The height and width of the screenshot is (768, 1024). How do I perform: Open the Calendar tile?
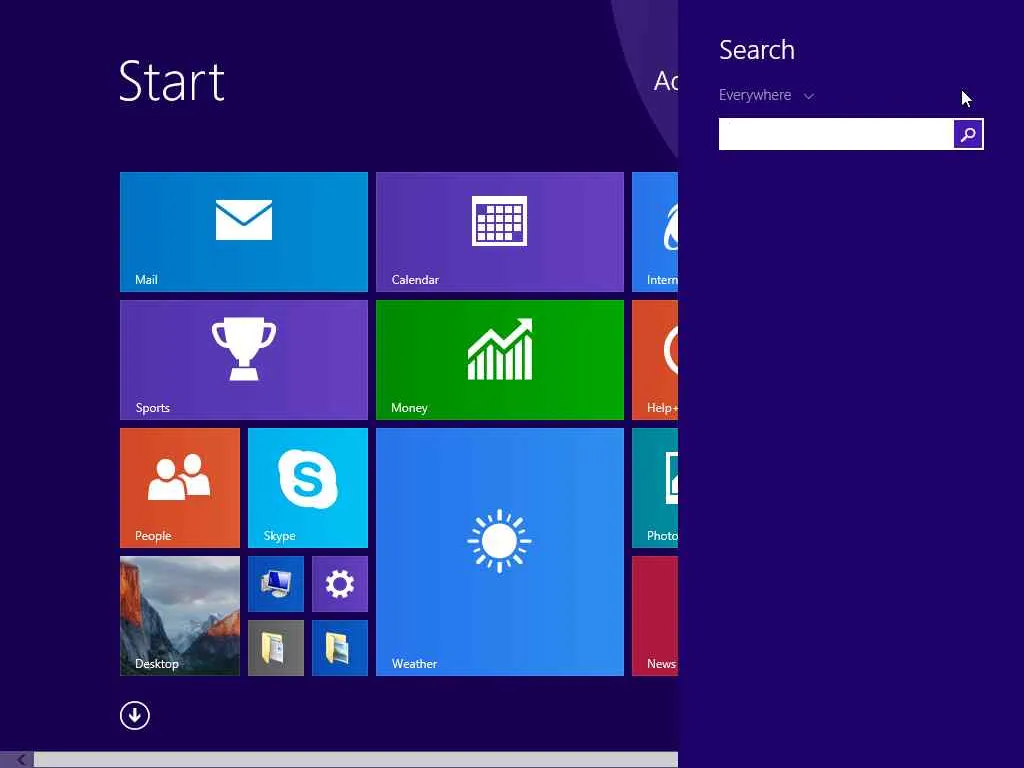(x=500, y=232)
